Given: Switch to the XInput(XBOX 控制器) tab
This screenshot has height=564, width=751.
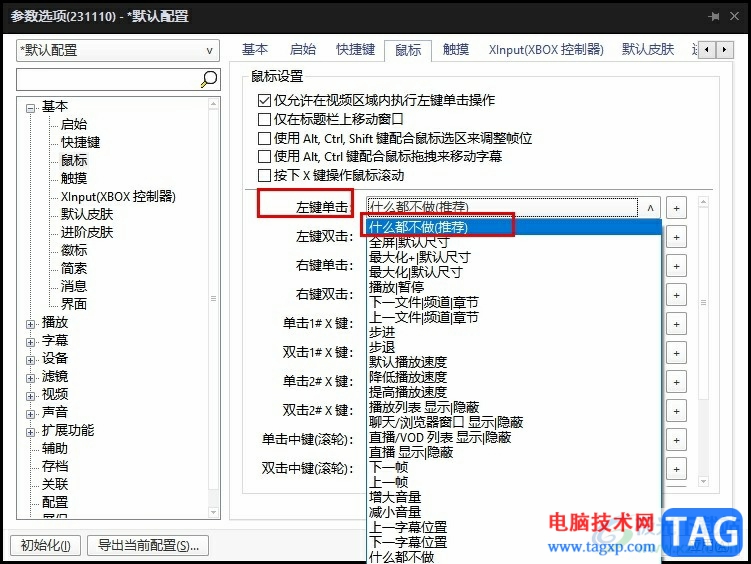Looking at the screenshot, I should 546,49.
